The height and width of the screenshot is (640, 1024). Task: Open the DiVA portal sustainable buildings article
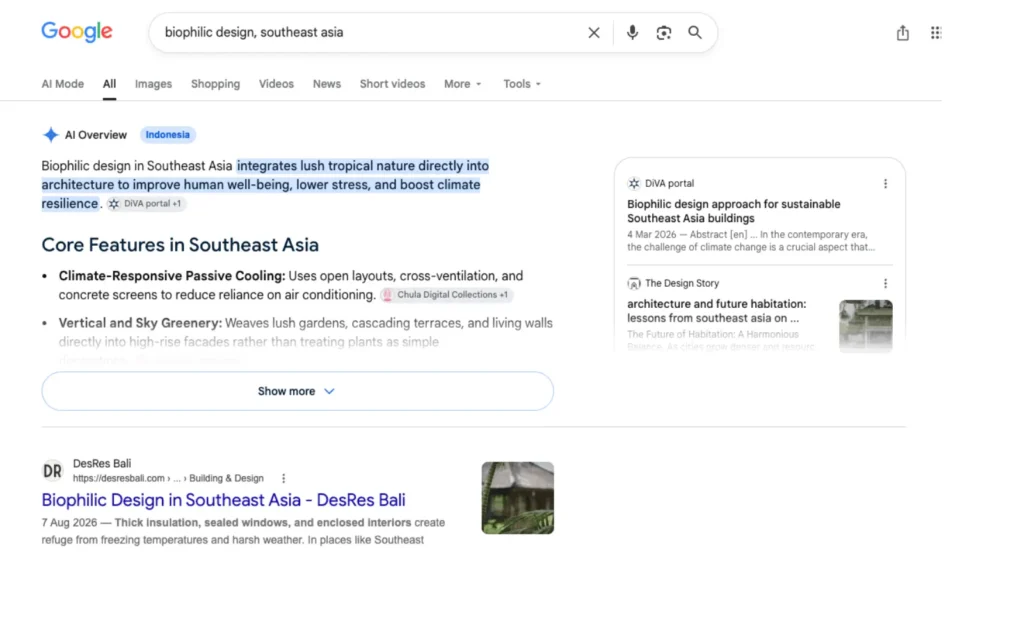tap(733, 212)
